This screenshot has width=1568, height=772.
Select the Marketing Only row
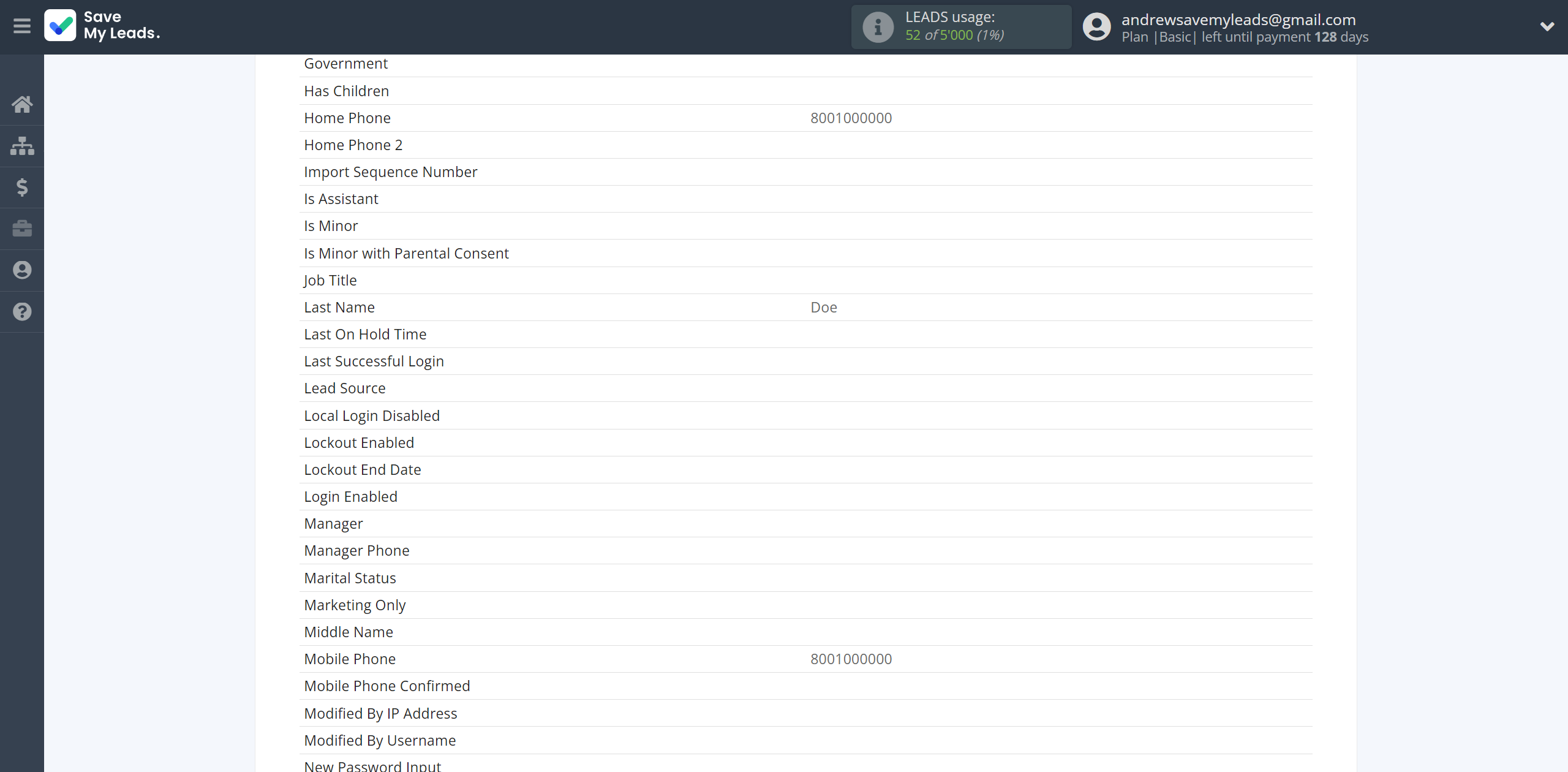(805, 605)
